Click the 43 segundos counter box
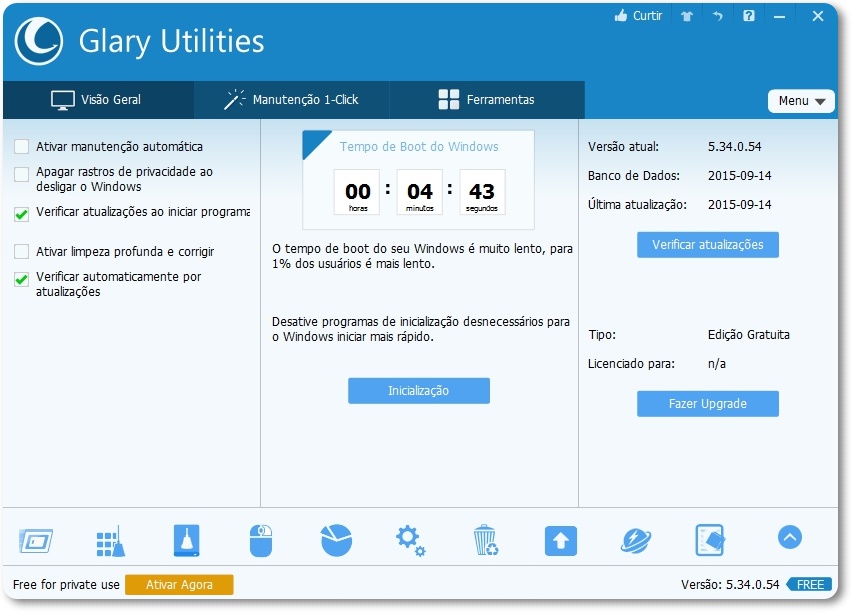 482,192
